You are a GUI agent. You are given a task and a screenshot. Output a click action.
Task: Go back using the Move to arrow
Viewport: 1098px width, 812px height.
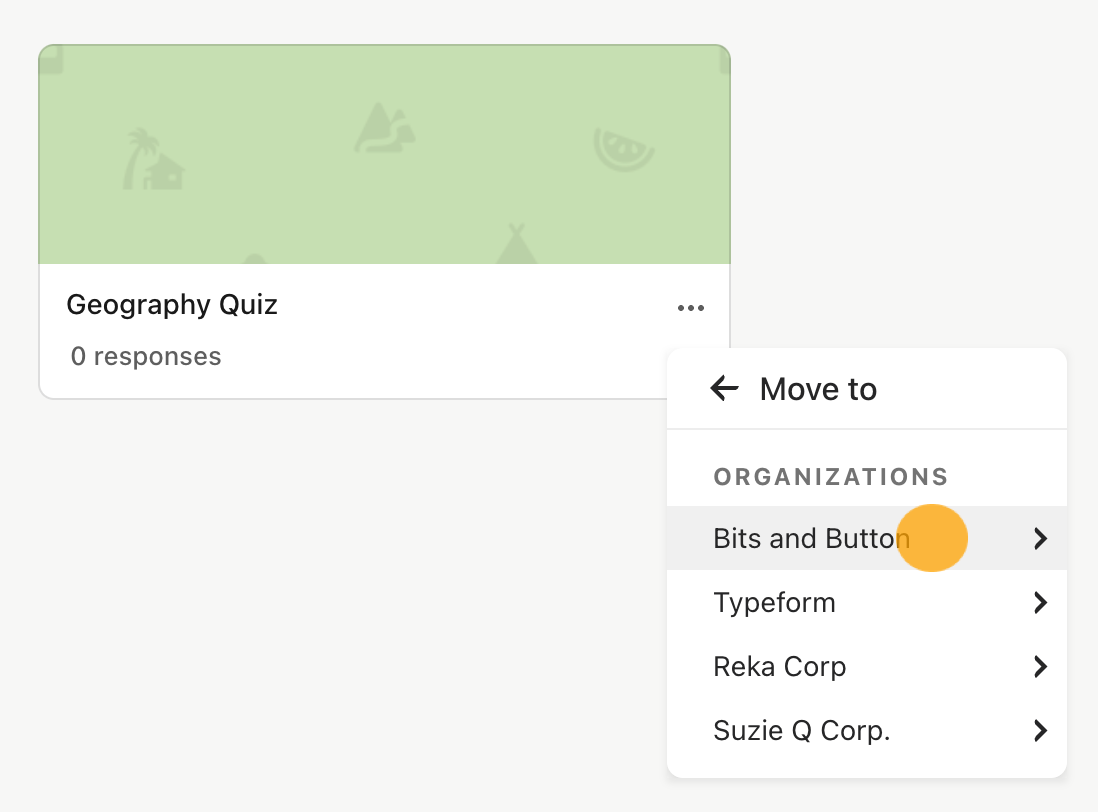point(724,388)
